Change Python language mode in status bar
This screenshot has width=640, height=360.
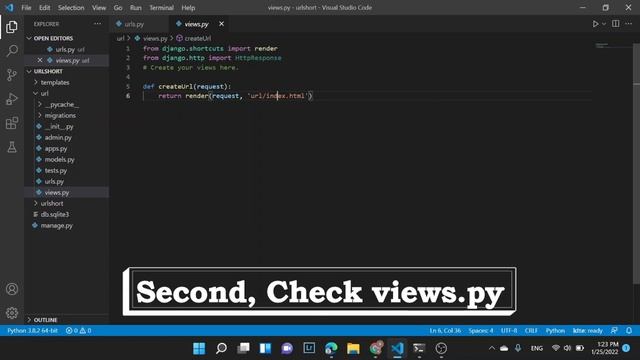point(555,331)
